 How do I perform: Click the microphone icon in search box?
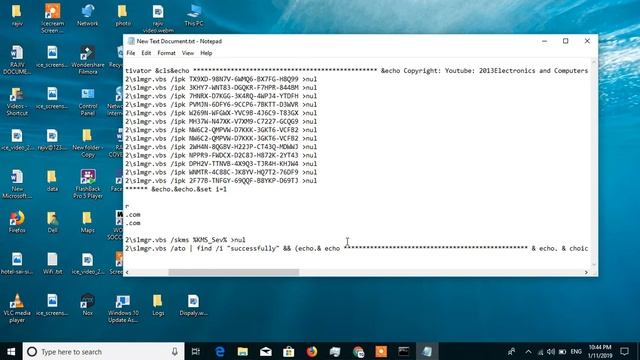pos(175,351)
